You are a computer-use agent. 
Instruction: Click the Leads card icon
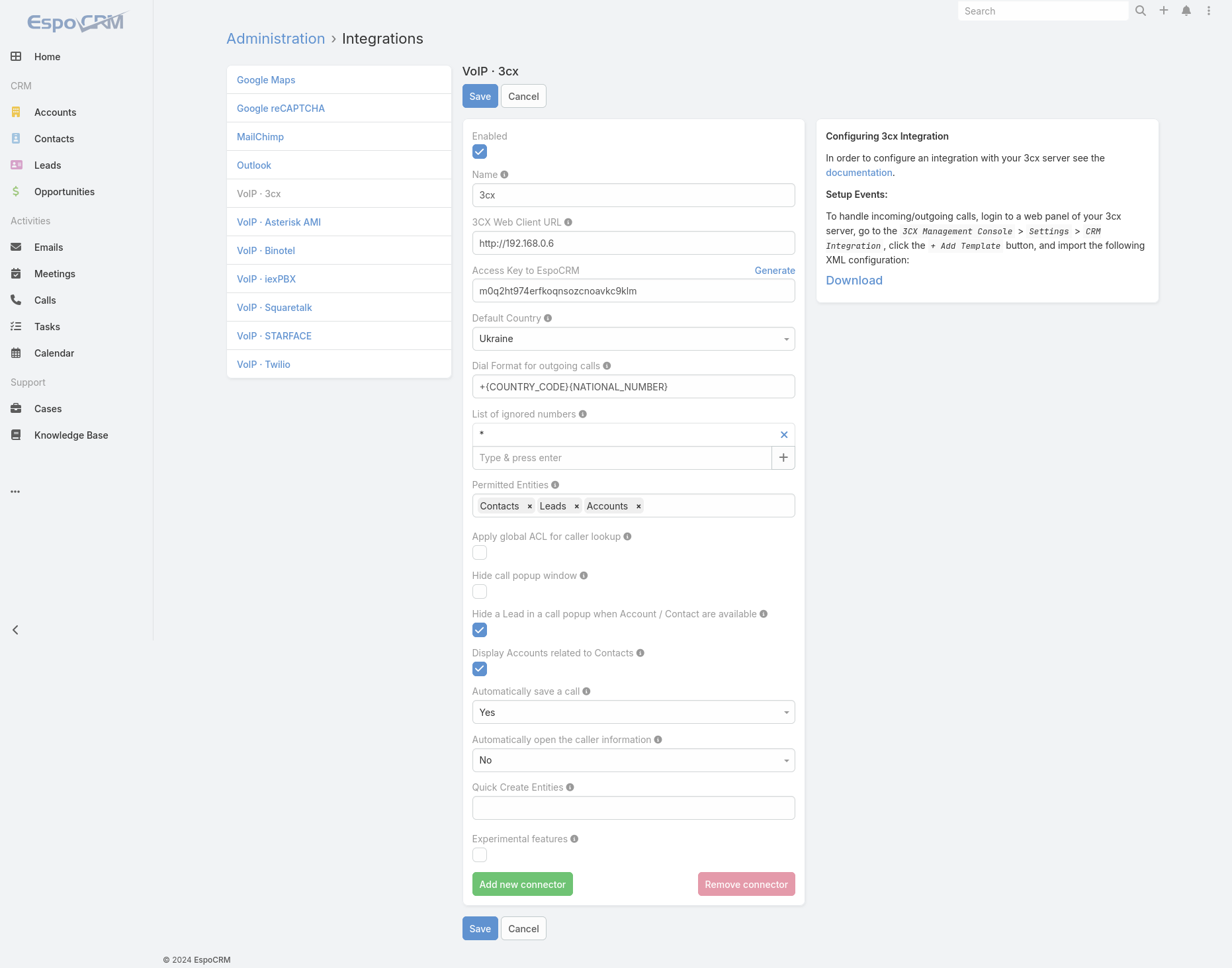point(17,165)
